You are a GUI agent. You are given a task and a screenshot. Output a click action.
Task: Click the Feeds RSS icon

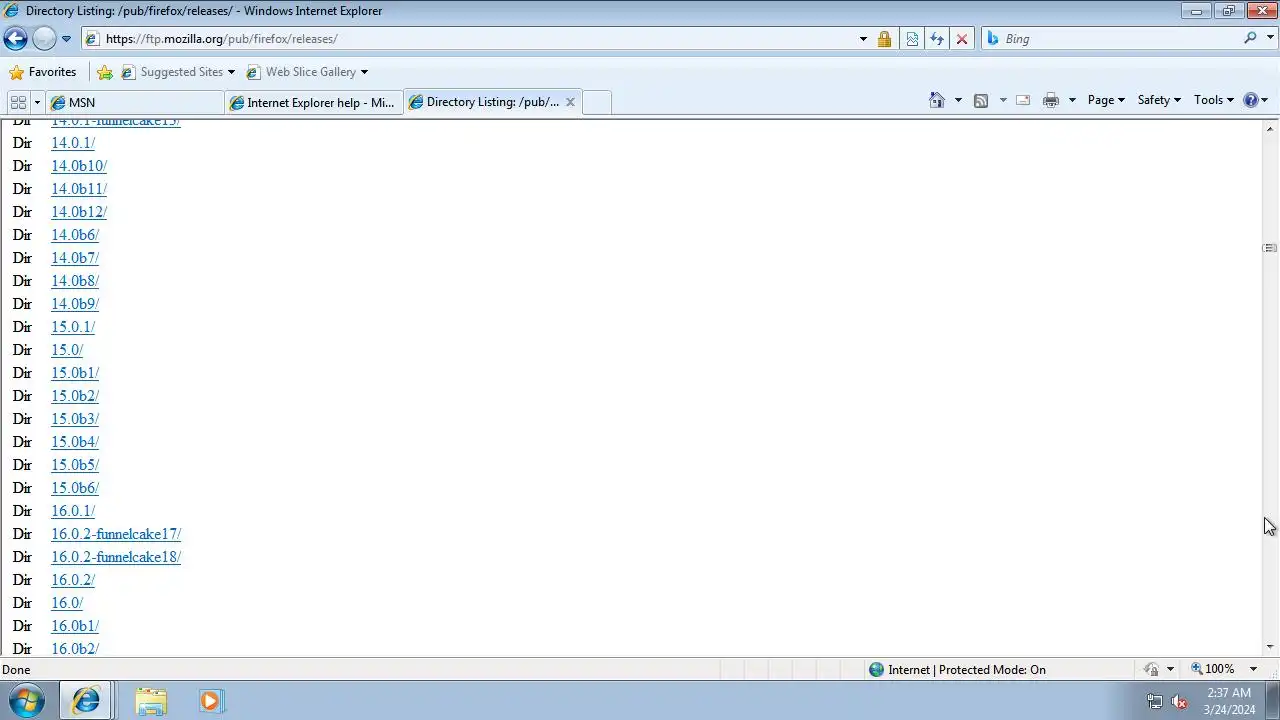pyautogui.click(x=981, y=100)
